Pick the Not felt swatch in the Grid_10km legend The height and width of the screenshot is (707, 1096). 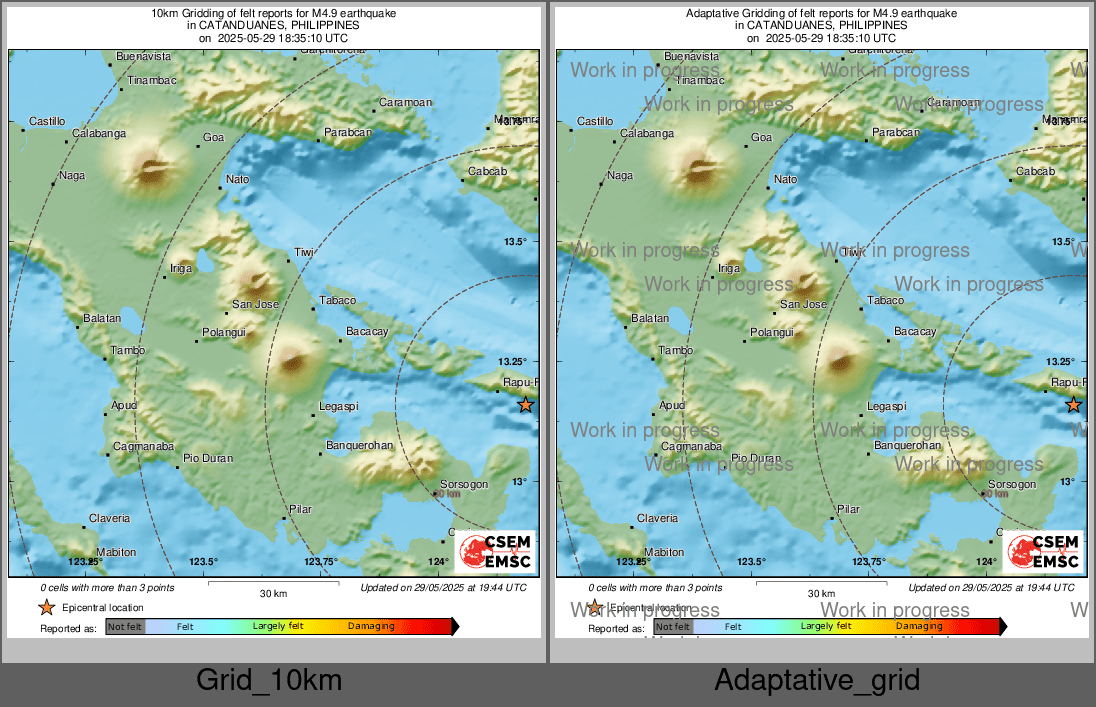pos(125,627)
